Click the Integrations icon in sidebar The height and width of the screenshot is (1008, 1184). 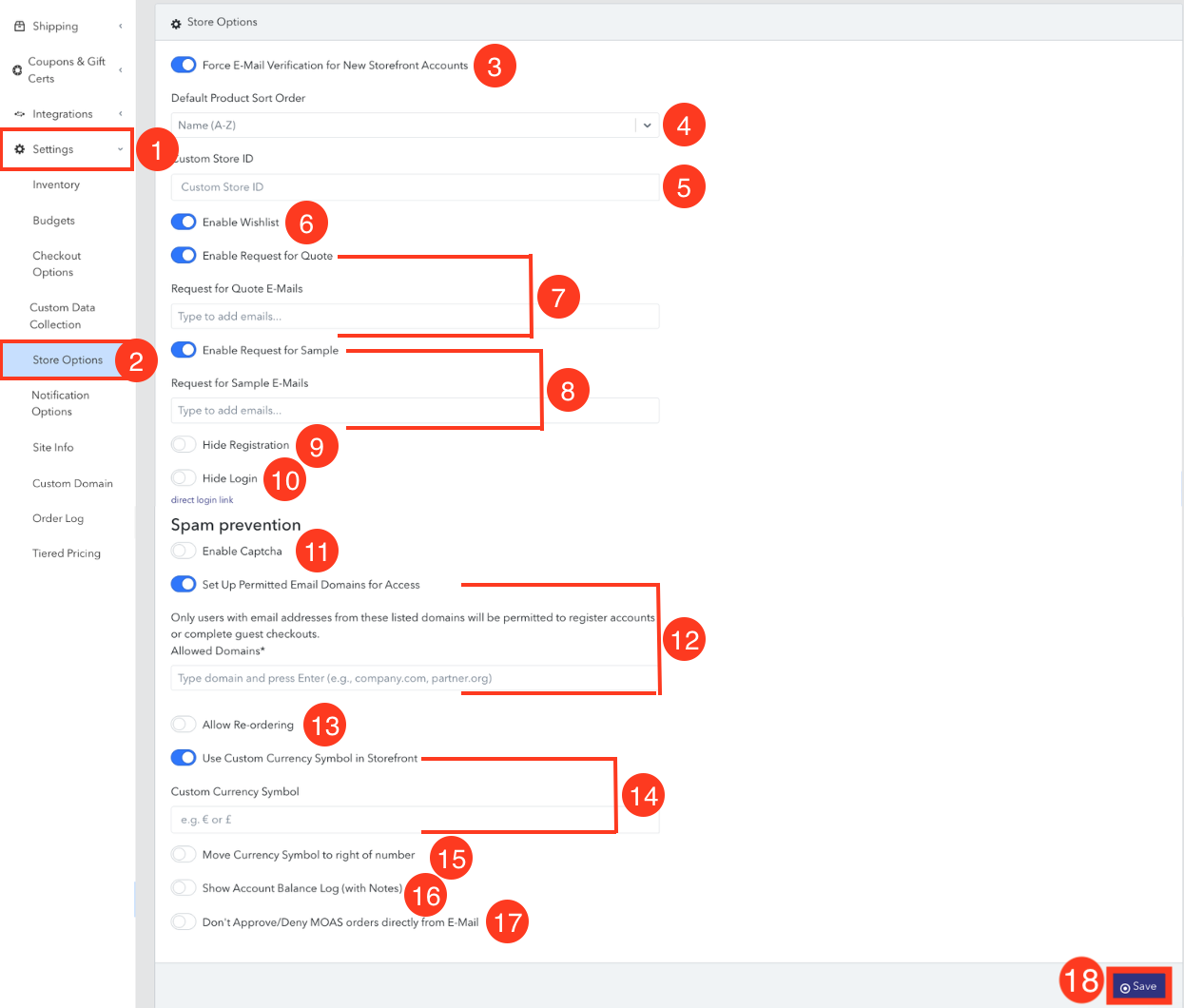click(x=19, y=114)
